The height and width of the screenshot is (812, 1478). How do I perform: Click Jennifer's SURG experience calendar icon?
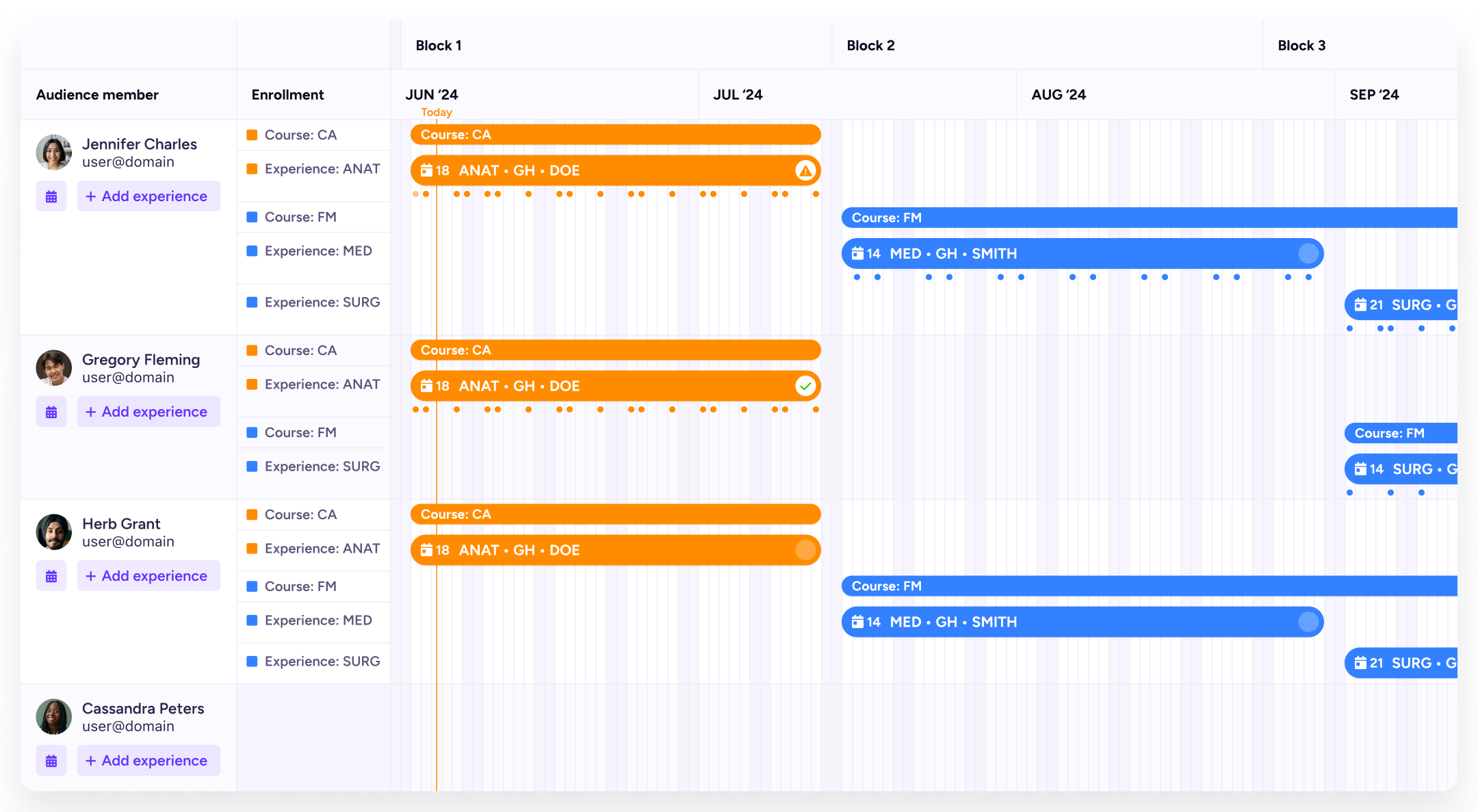click(1361, 305)
